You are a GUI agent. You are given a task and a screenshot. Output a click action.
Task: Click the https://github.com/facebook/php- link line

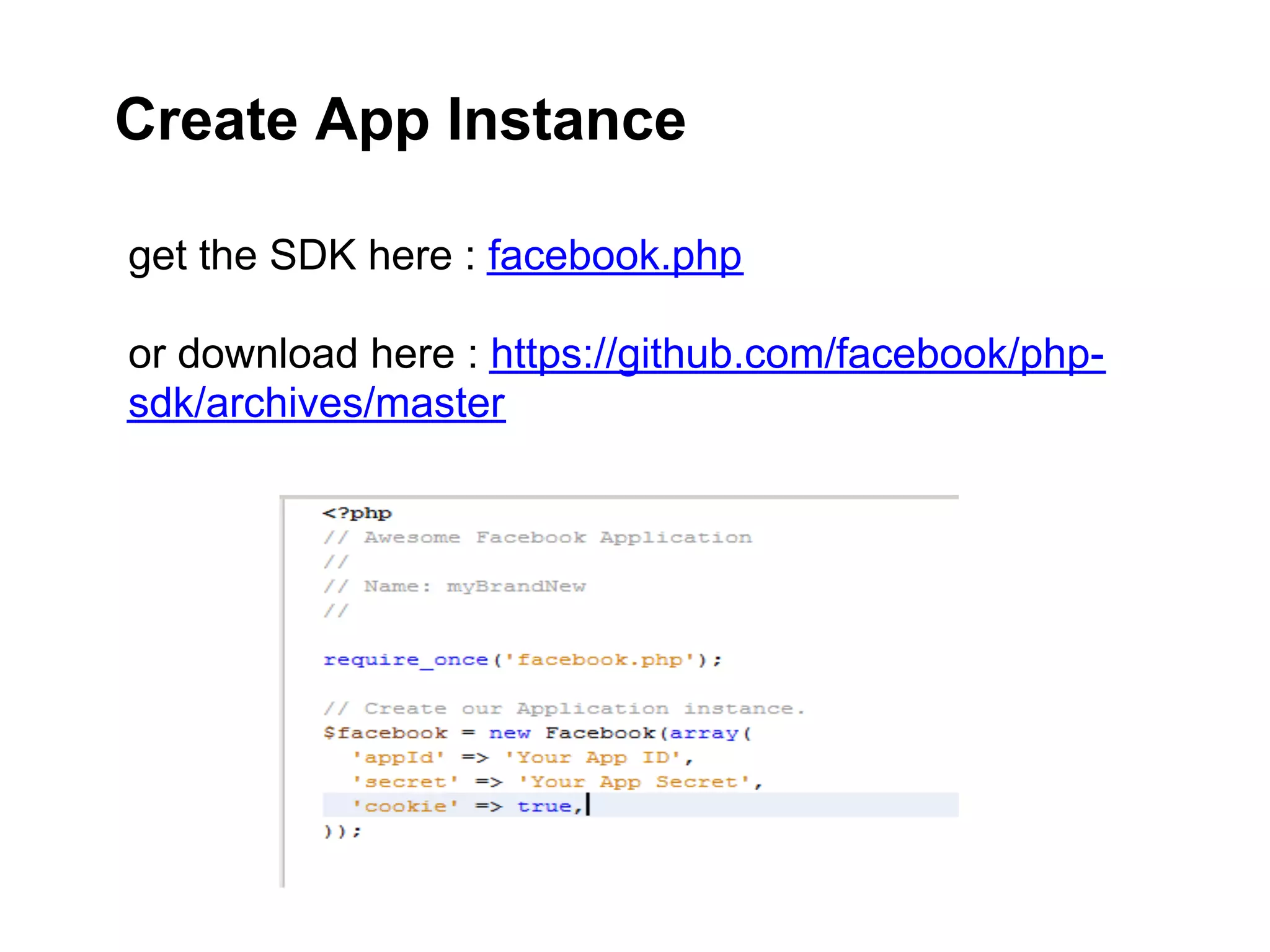click(797, 354)
